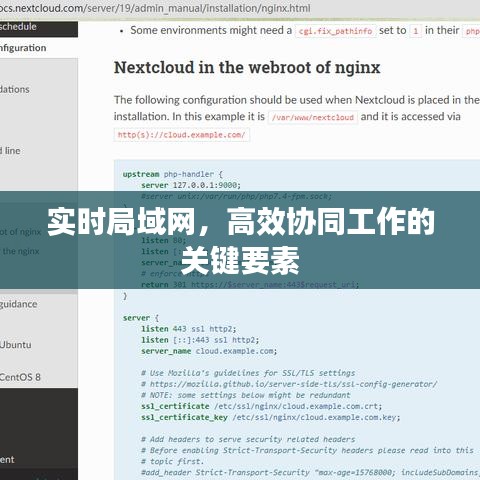480x480 pixels.
Task: Click the 'server_name cloud.example.com;' code line
Action: click(209, 351)
